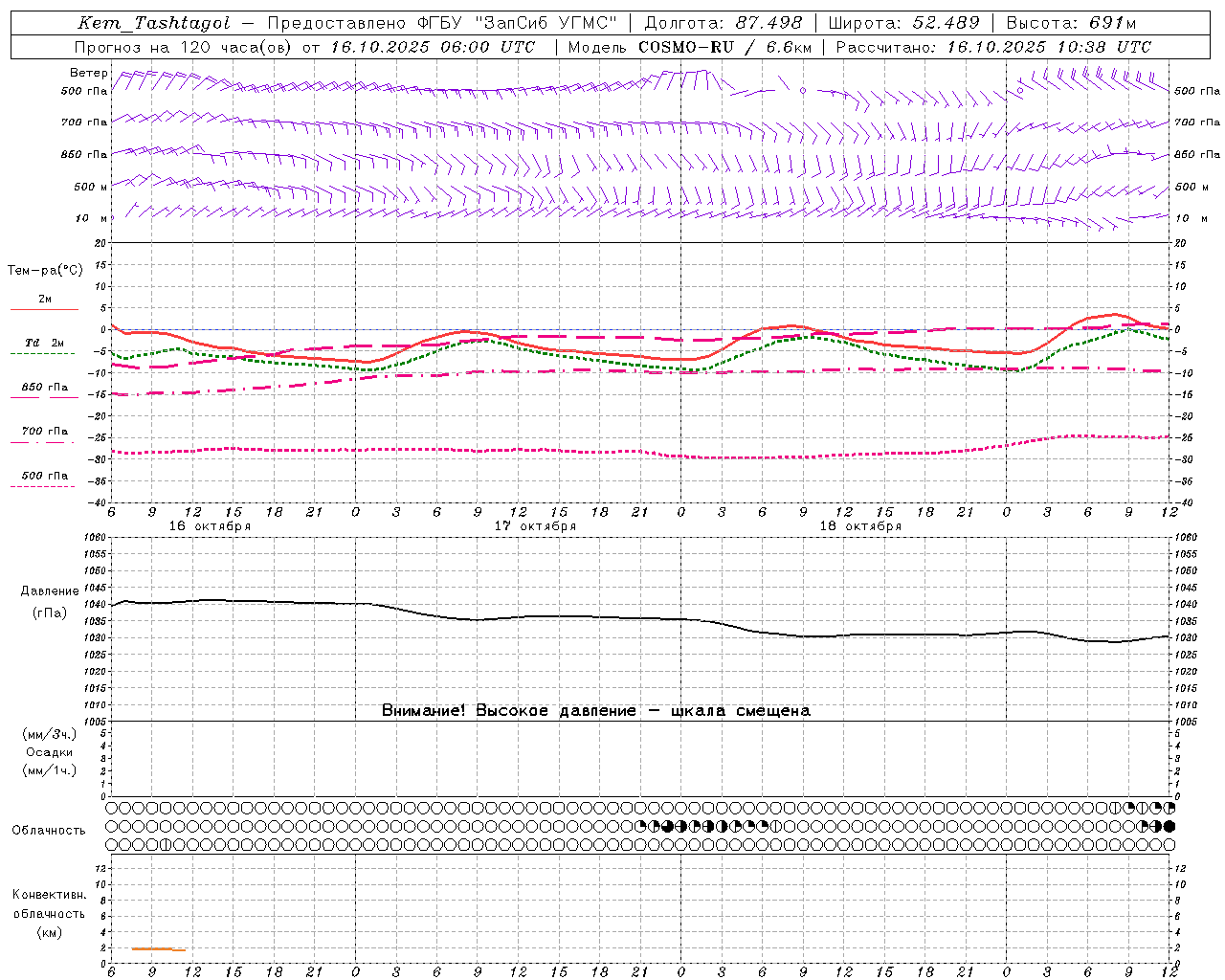The height and width of the screenshot is (980, 1225).
Task: Select the 'Долгота: 87.498' header field
Action: tap(724, 23)
